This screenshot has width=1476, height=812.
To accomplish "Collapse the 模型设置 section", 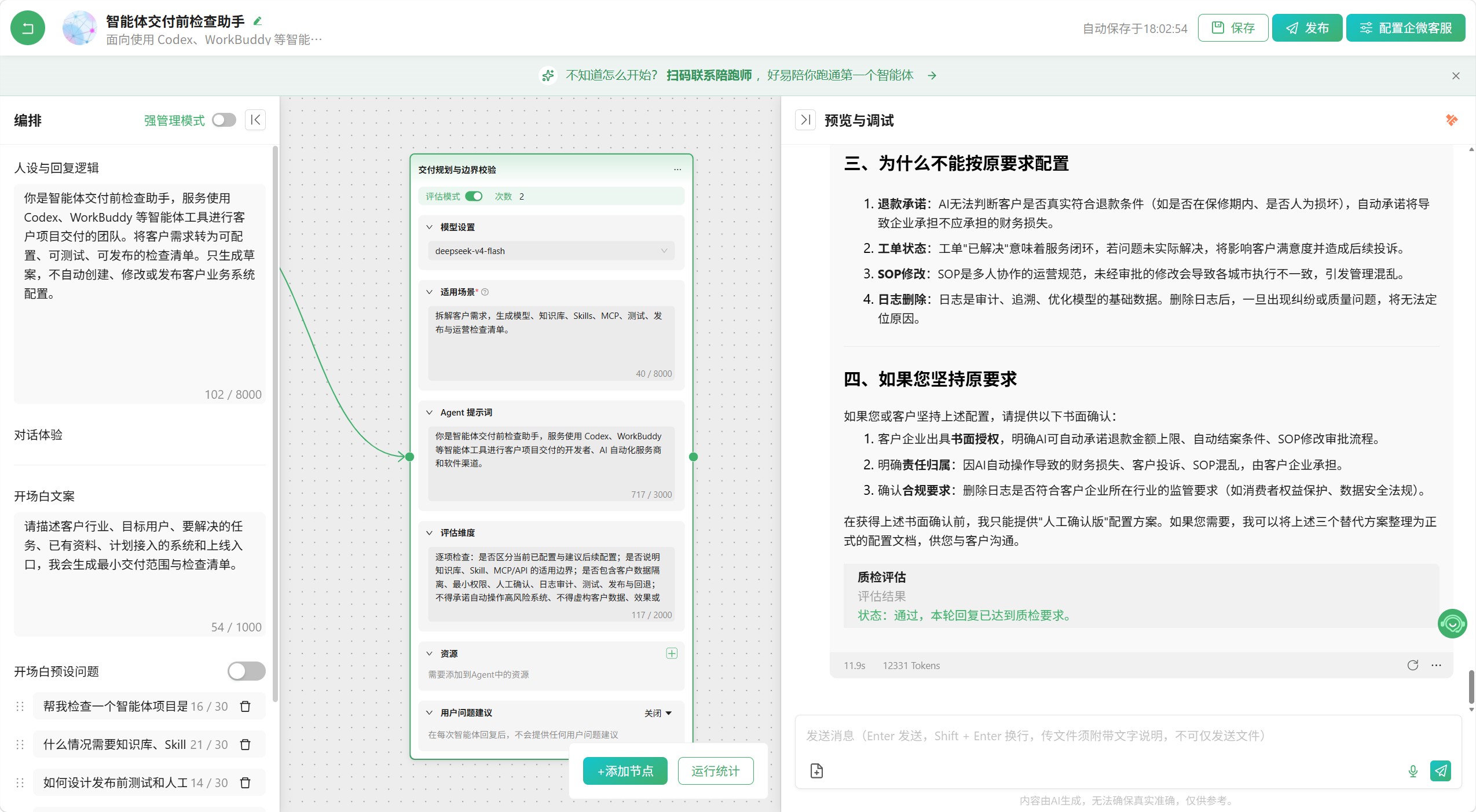I will tap(429, 227).
